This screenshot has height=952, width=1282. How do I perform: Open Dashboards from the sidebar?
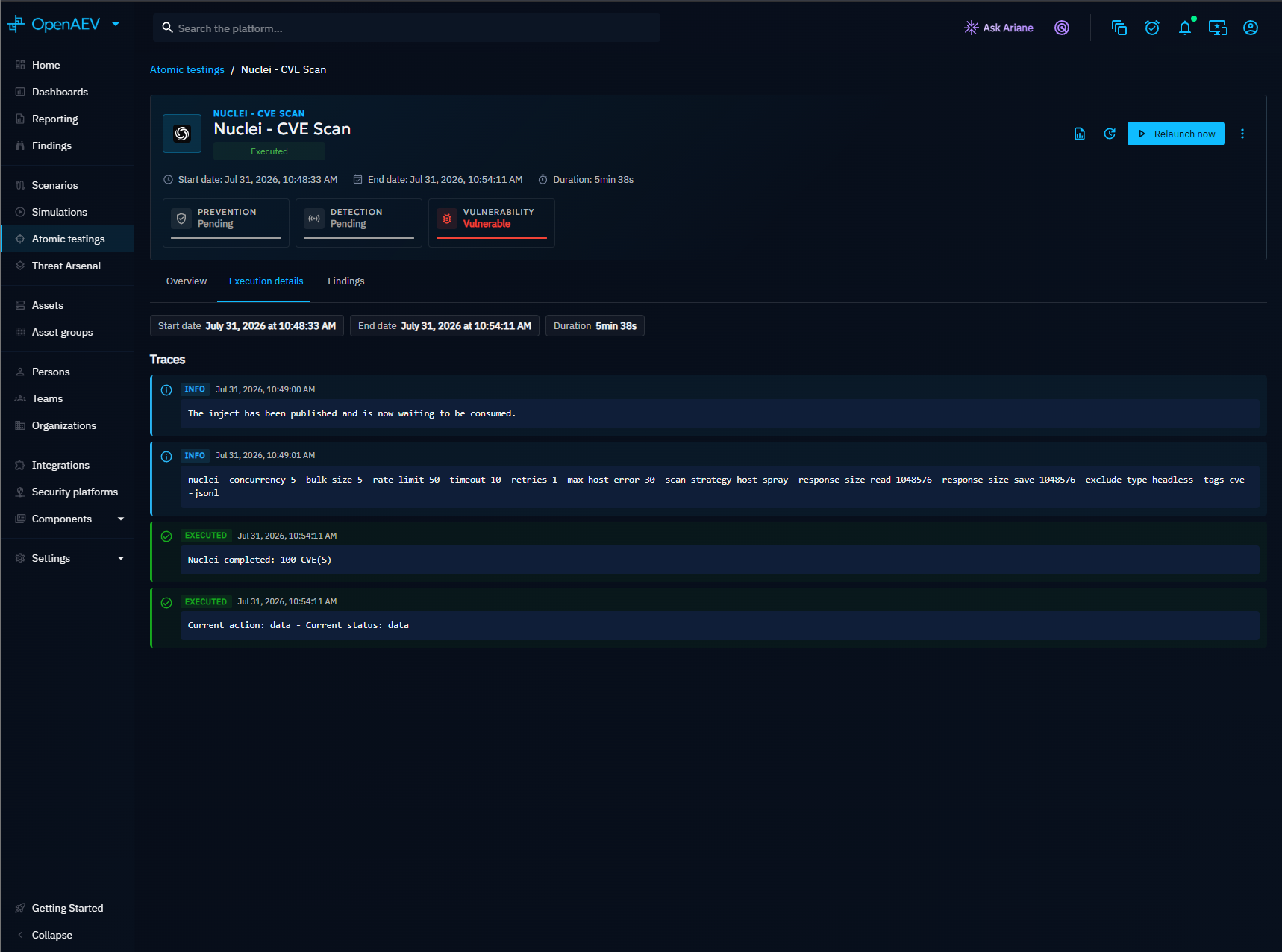tap(67, 92)
